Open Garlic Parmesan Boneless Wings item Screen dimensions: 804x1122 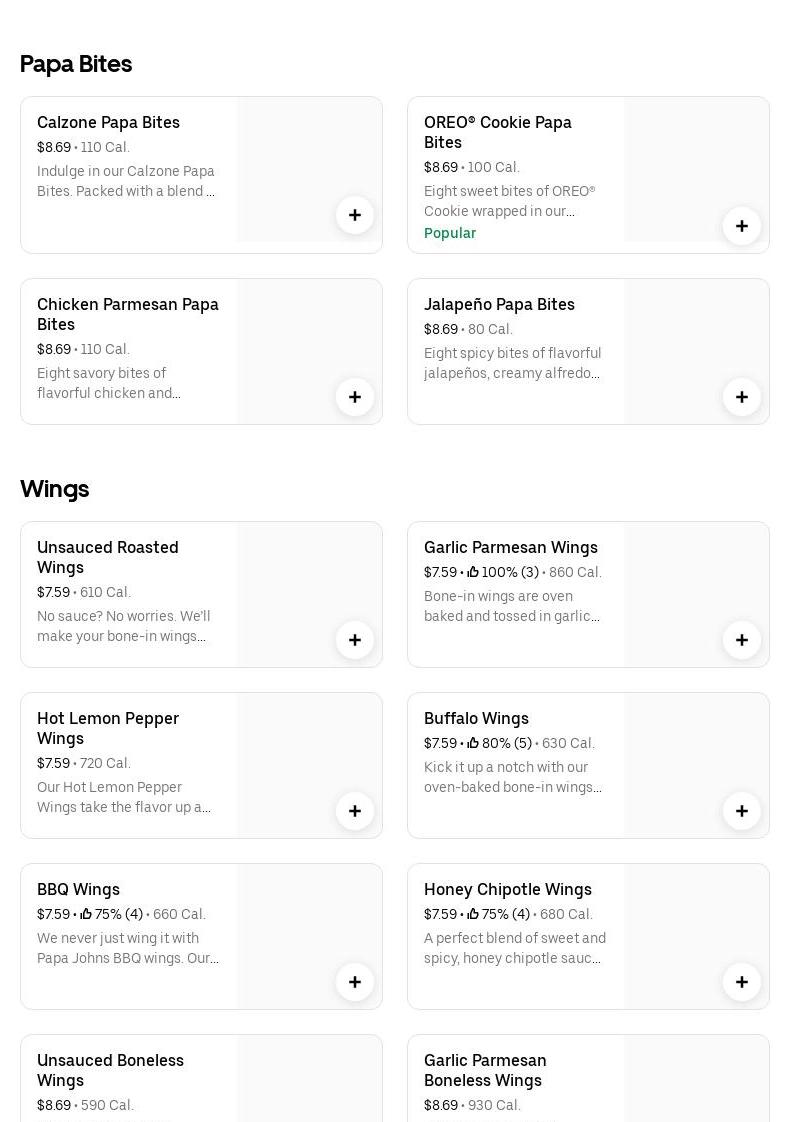pyautogui.click(x=485, y=1070)
